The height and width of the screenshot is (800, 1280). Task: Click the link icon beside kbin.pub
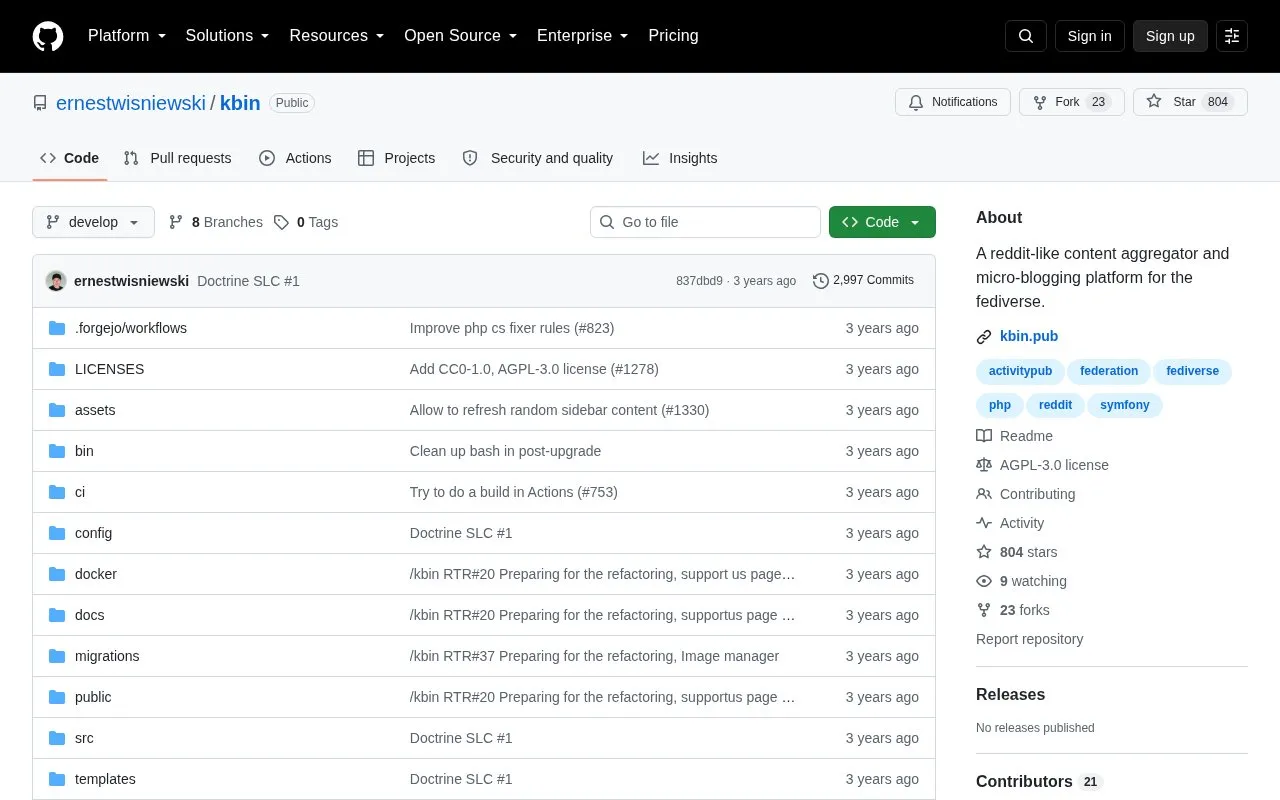pyautogui.click(x=984, y=336)
